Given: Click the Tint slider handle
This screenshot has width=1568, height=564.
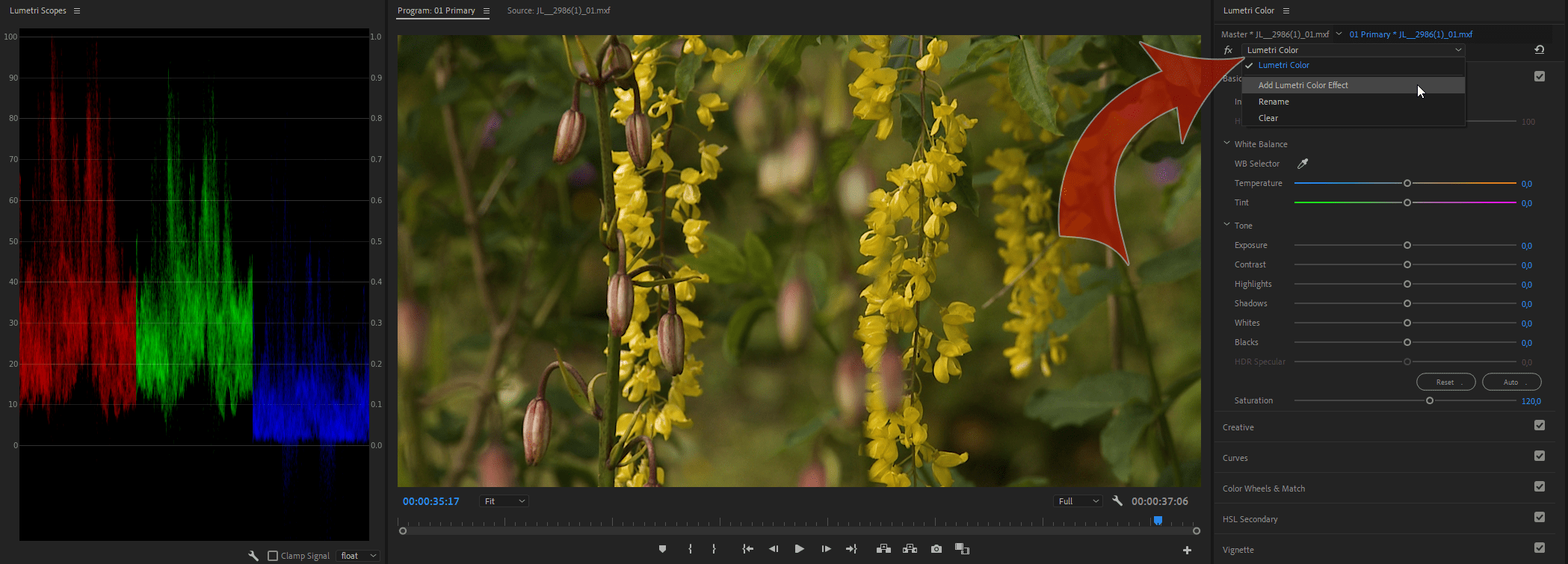Looking at the screenshot, I should (x=1407, y=202).
